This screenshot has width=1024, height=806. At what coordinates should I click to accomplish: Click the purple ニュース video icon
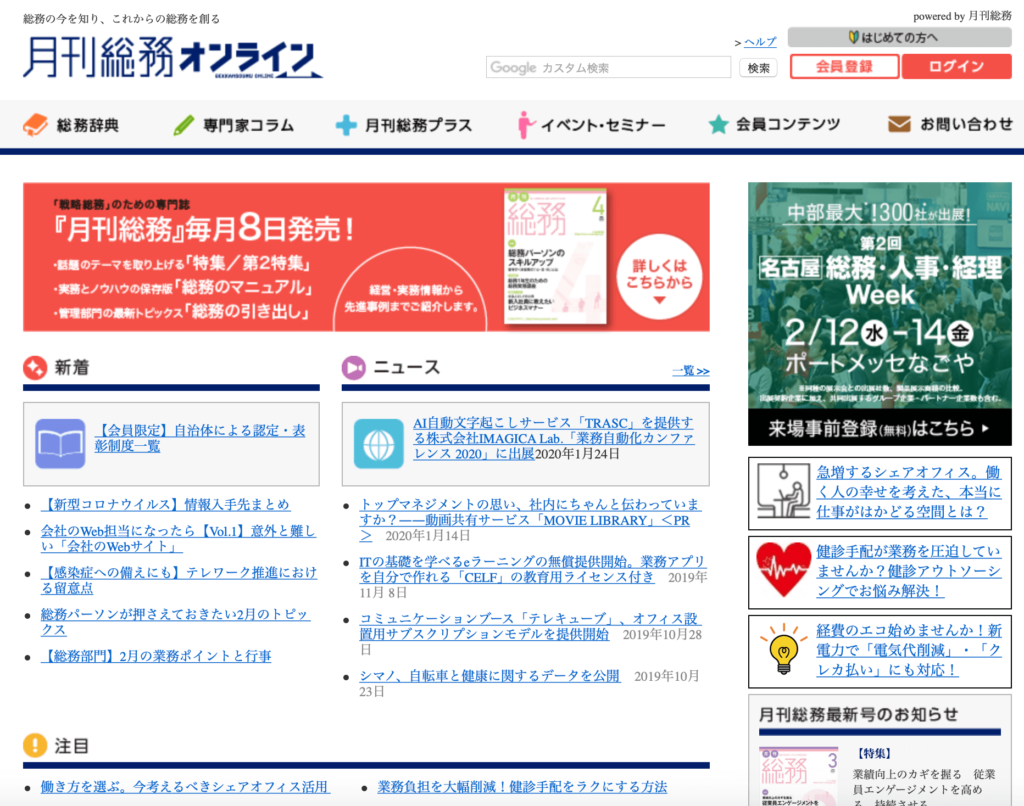pos(353,368)
